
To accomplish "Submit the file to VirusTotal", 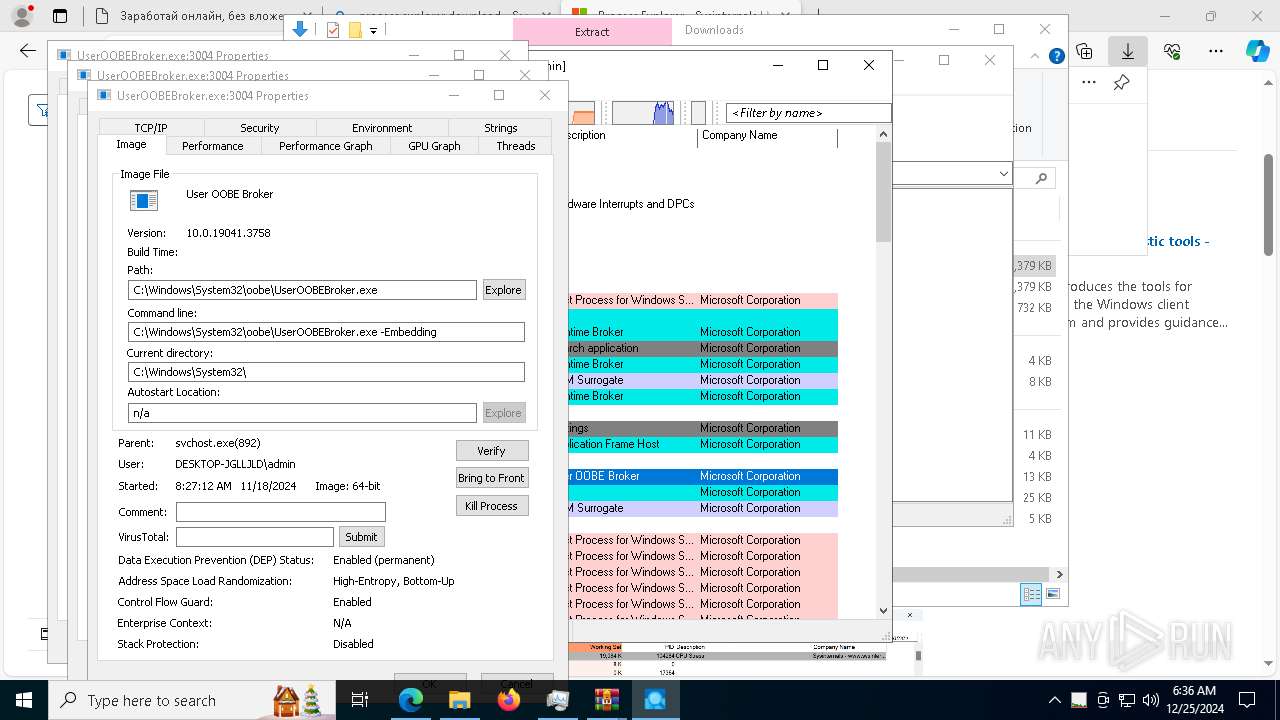I will click(361, 537).
